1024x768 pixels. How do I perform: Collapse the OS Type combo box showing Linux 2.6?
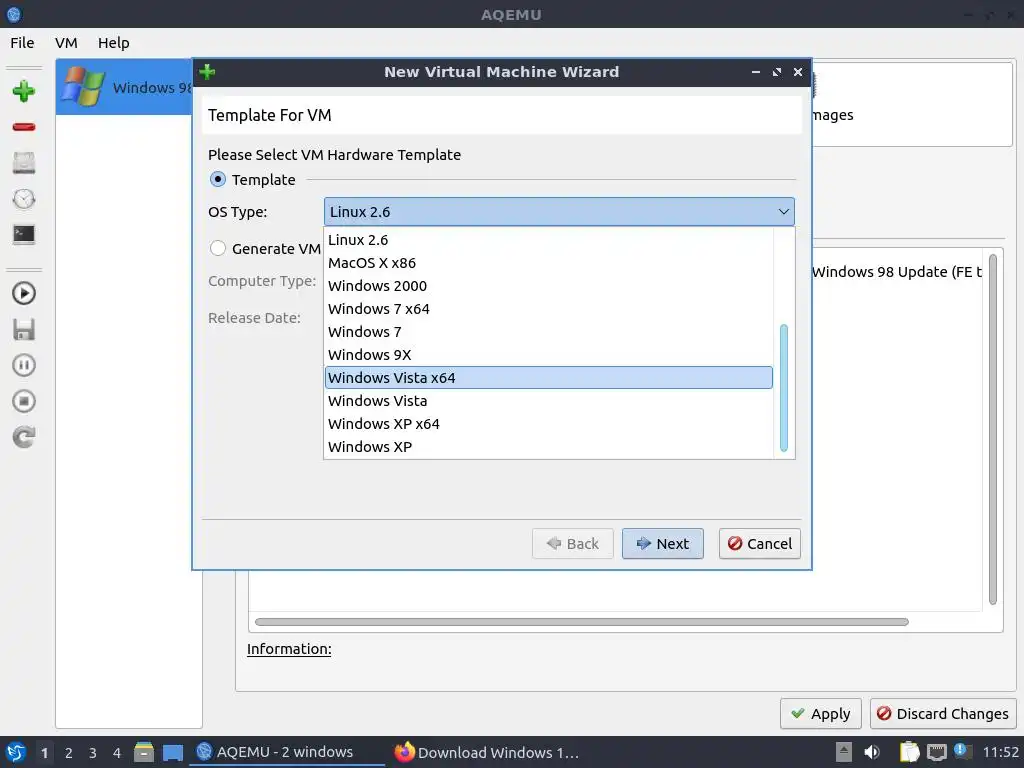pyautogui.click(x=559, y=212)
